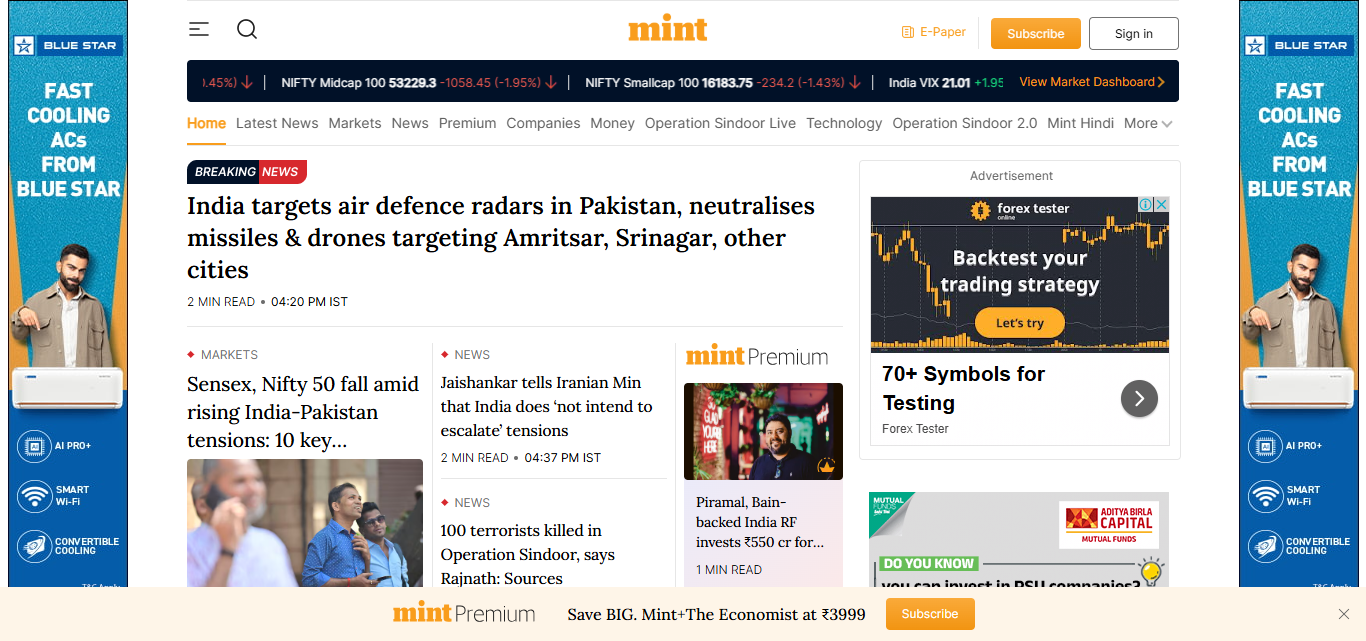
Task: Click the Piramal article thumbnail image
Action: point(763,431)
